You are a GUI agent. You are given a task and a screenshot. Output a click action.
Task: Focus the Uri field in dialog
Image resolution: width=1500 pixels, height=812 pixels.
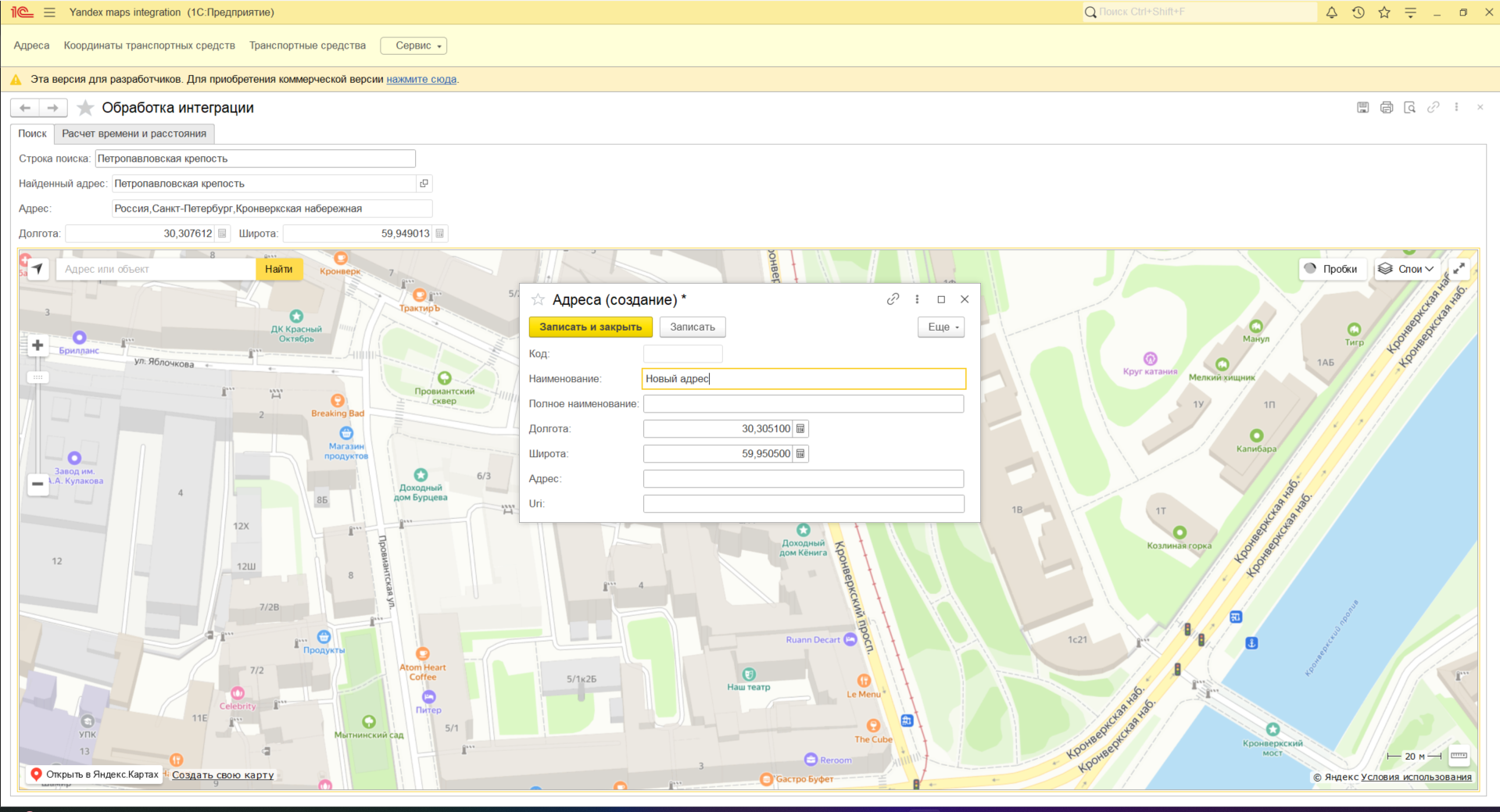pos(804,504)
